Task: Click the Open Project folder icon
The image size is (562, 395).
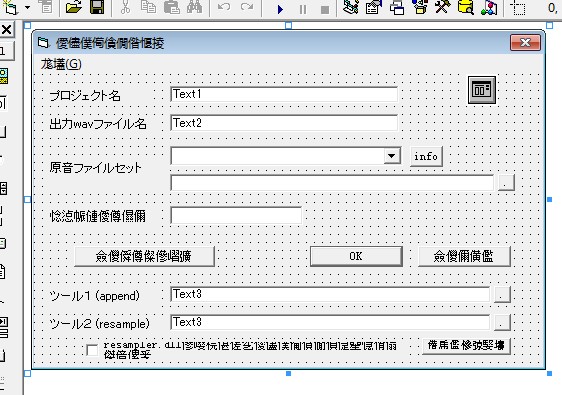Action: click(74, 7)
